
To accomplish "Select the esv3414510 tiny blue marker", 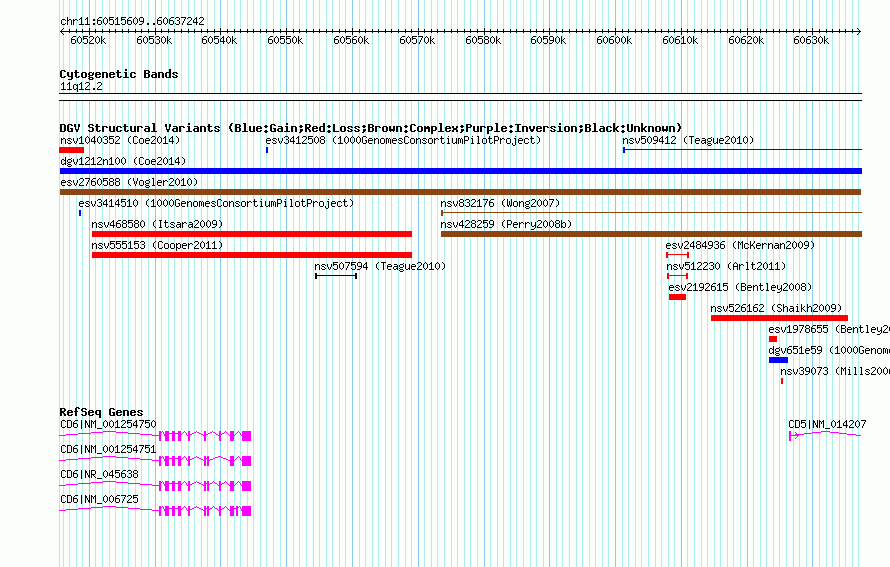I will [x=80, y=213].
